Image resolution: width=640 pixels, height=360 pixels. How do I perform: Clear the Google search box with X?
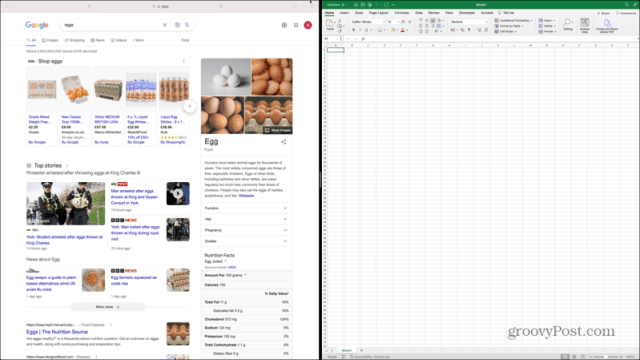tap(165, 25)
